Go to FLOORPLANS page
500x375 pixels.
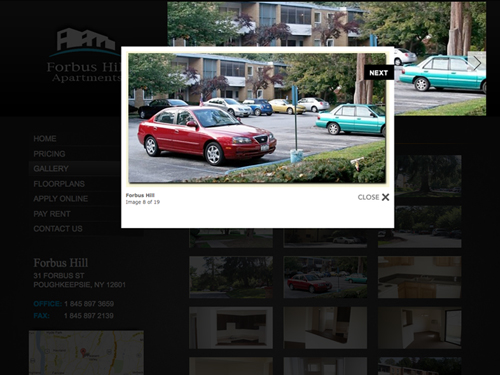point(59,184)
